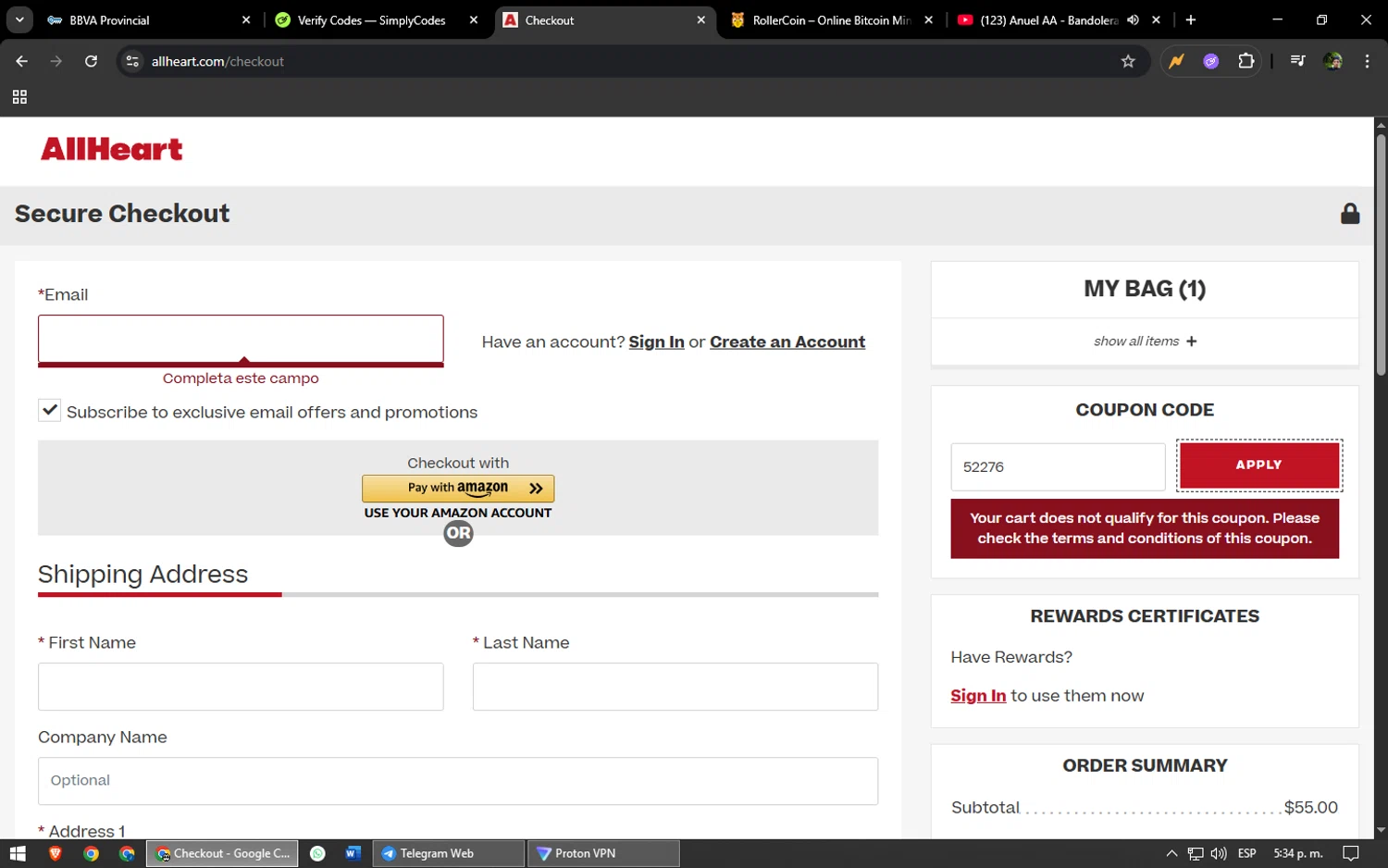Viewport: 1388px width, 868px height.
Task: Open the Extensions puzzle icon
Action: coord(1246,61)
